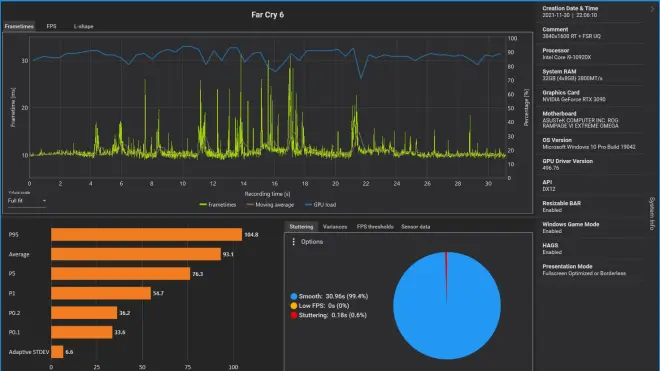Screen dimensions: 660x371
Task: Click OS Version 'Windows 10 Pro' value
Action: click(x=589, y=147)
